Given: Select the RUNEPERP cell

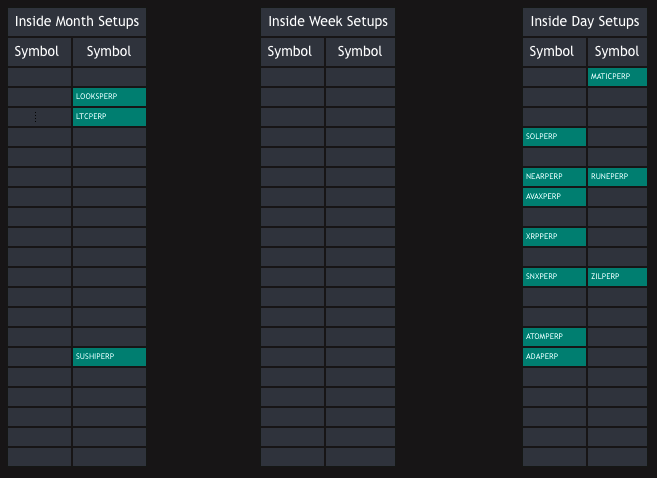Looking at the screenshot, I should coord(617,177).
